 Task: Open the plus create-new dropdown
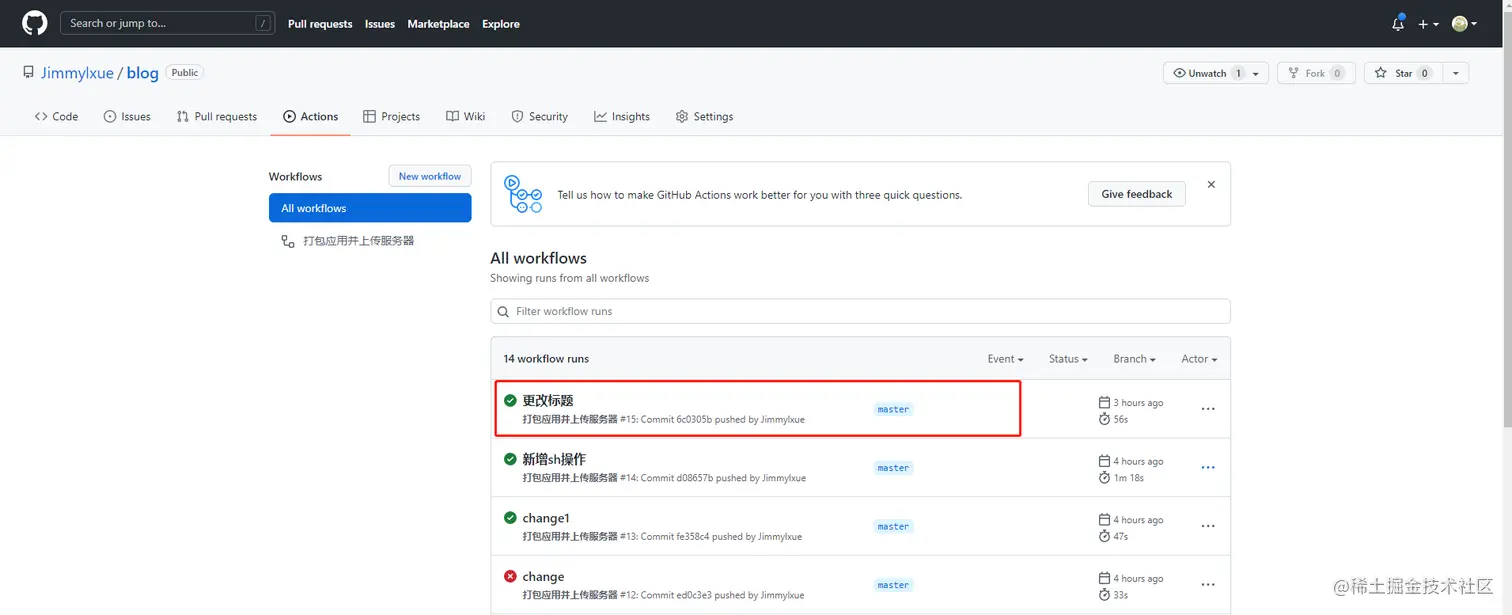1428,24
